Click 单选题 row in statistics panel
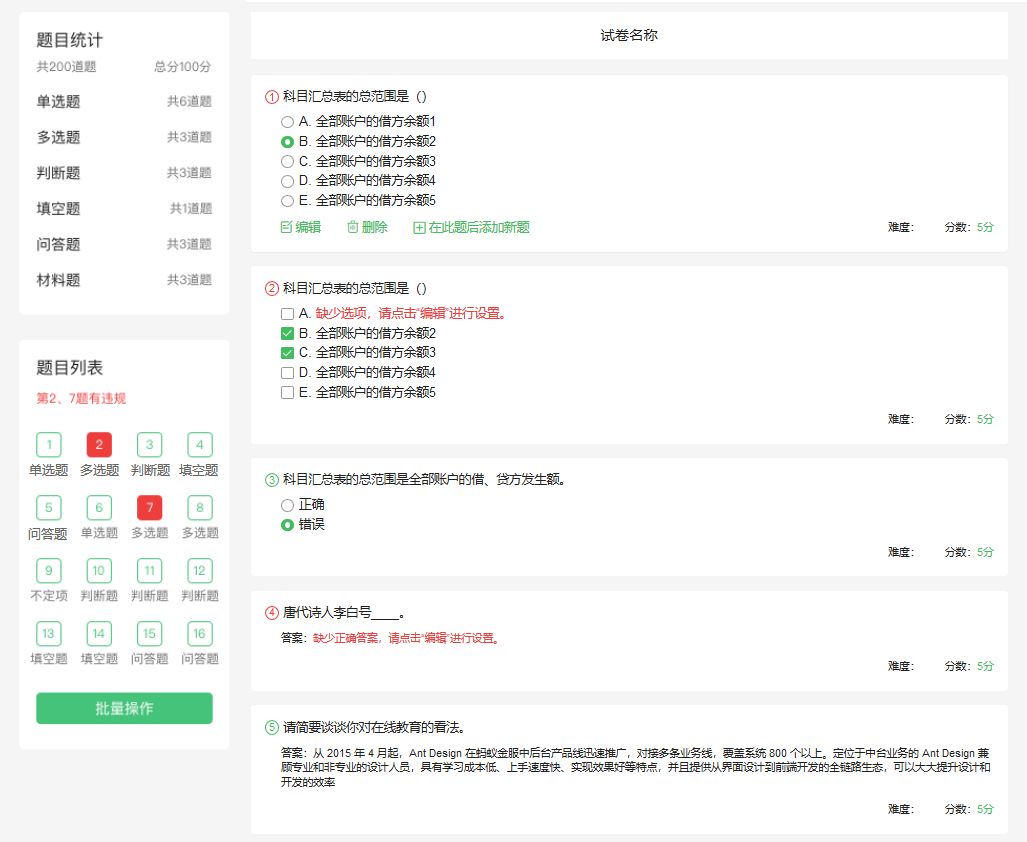1027x842 pixels. [x=124, y=101]
